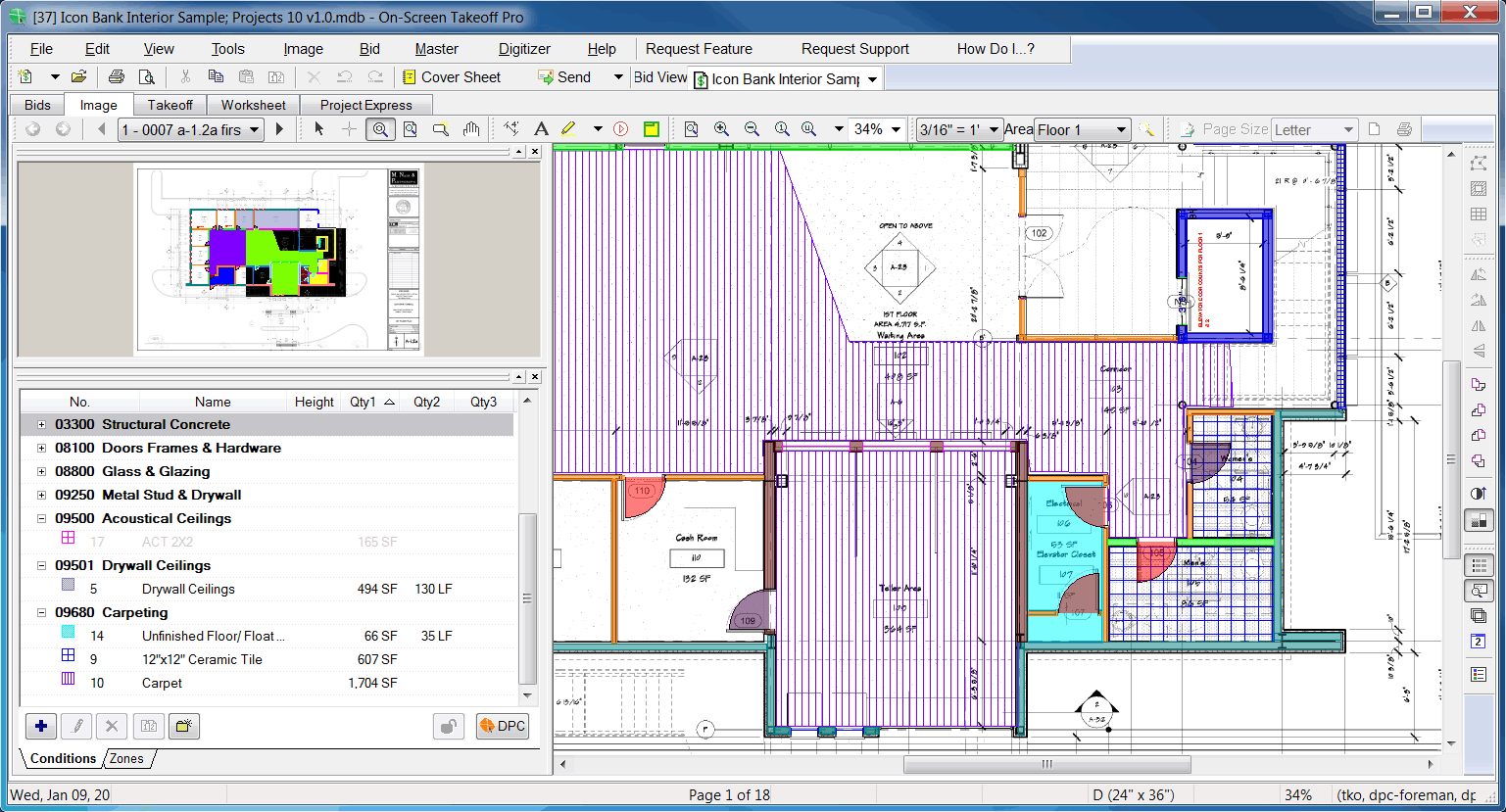Go to the next page arrow
The width and height of the screenshot is (1506, 812).
pyautogui.click(x=280, y=129)
